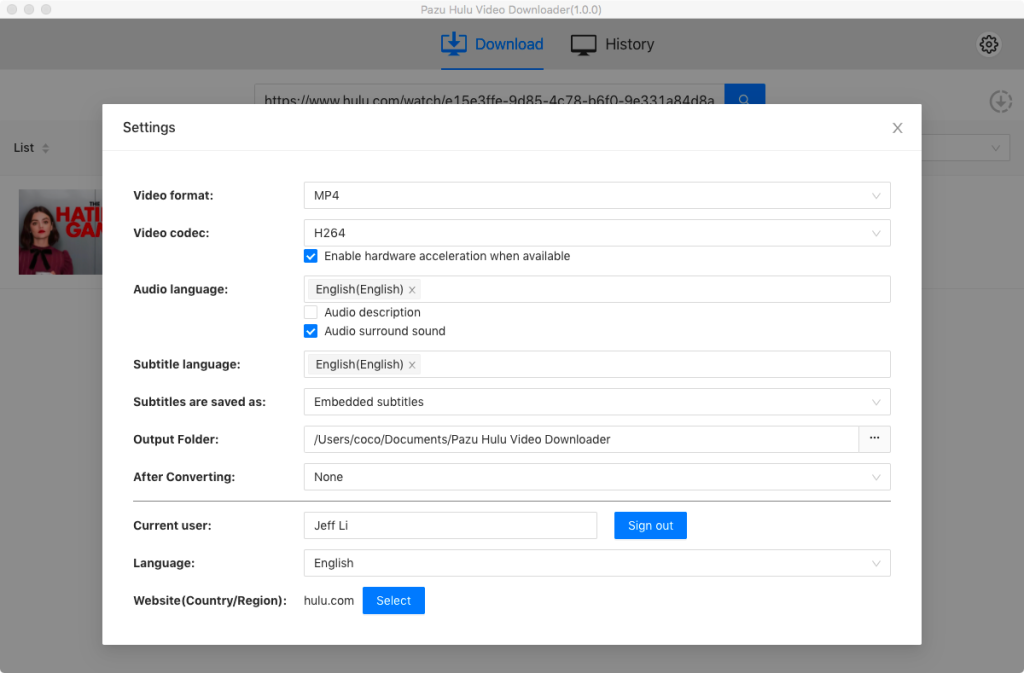Open the Video codec dropdown
The width and height of the screenshot is (1024, 673).
[x=597, y=233]
